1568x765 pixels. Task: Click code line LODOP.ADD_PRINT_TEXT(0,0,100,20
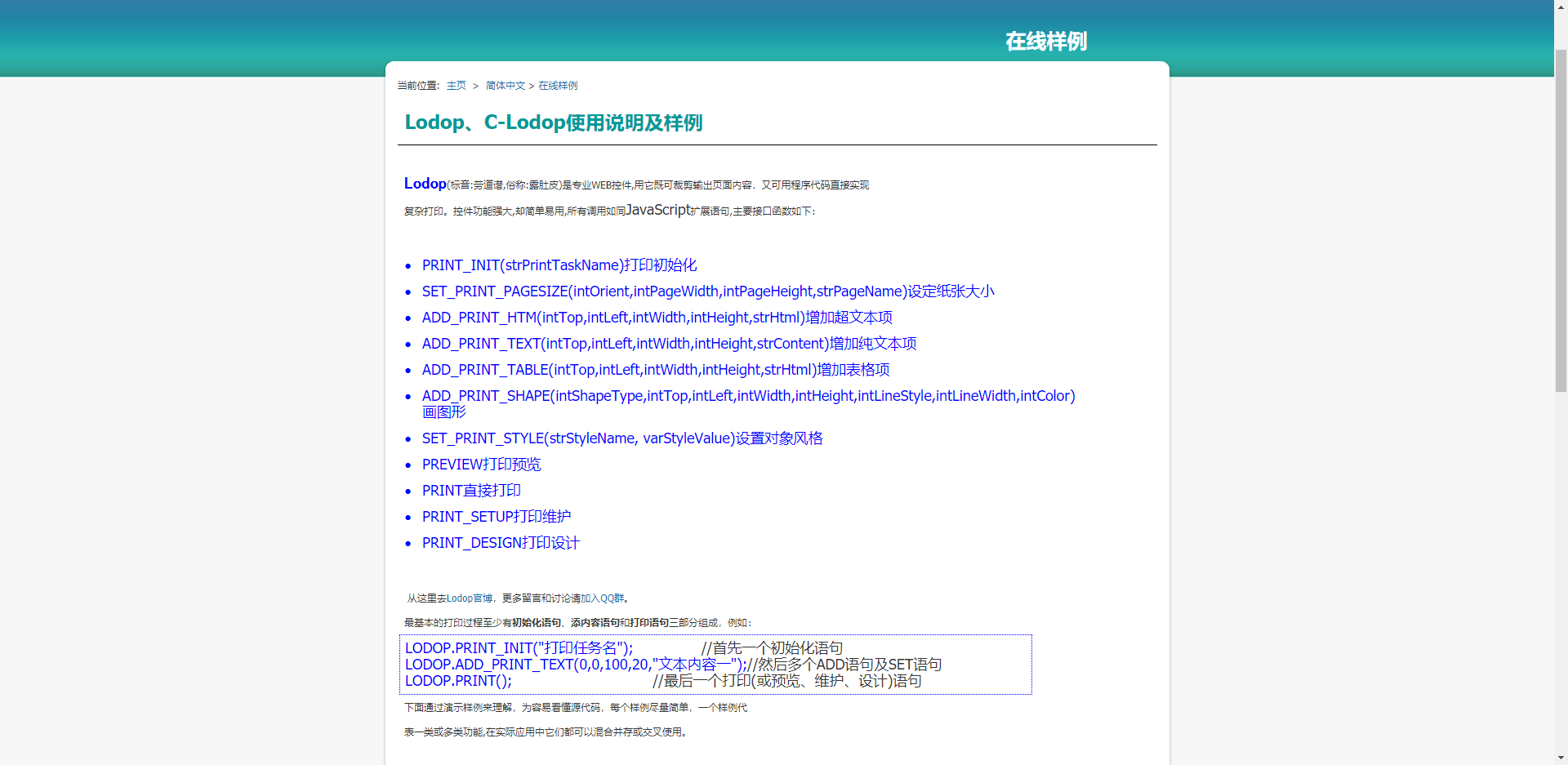click(576, 665)
